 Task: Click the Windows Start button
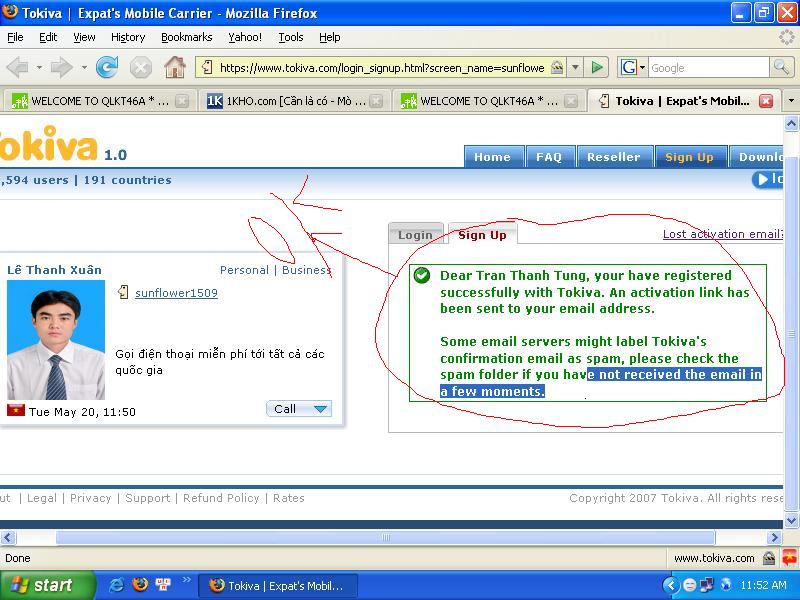(x=47, y=585)
